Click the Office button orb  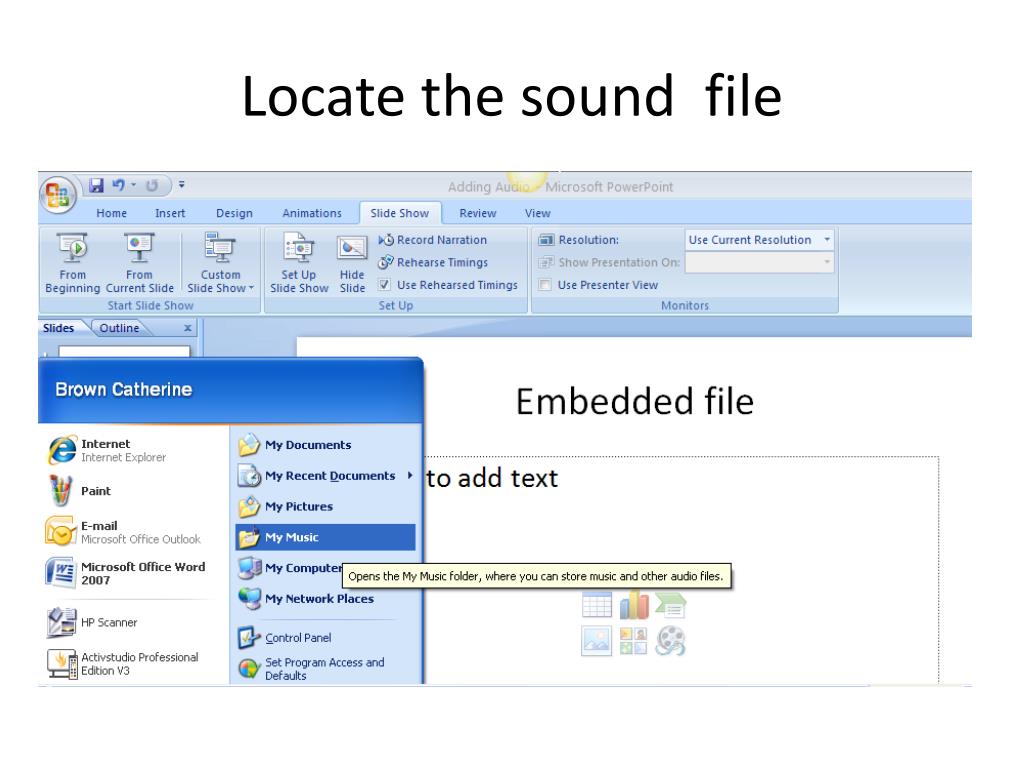pos(57,195)
